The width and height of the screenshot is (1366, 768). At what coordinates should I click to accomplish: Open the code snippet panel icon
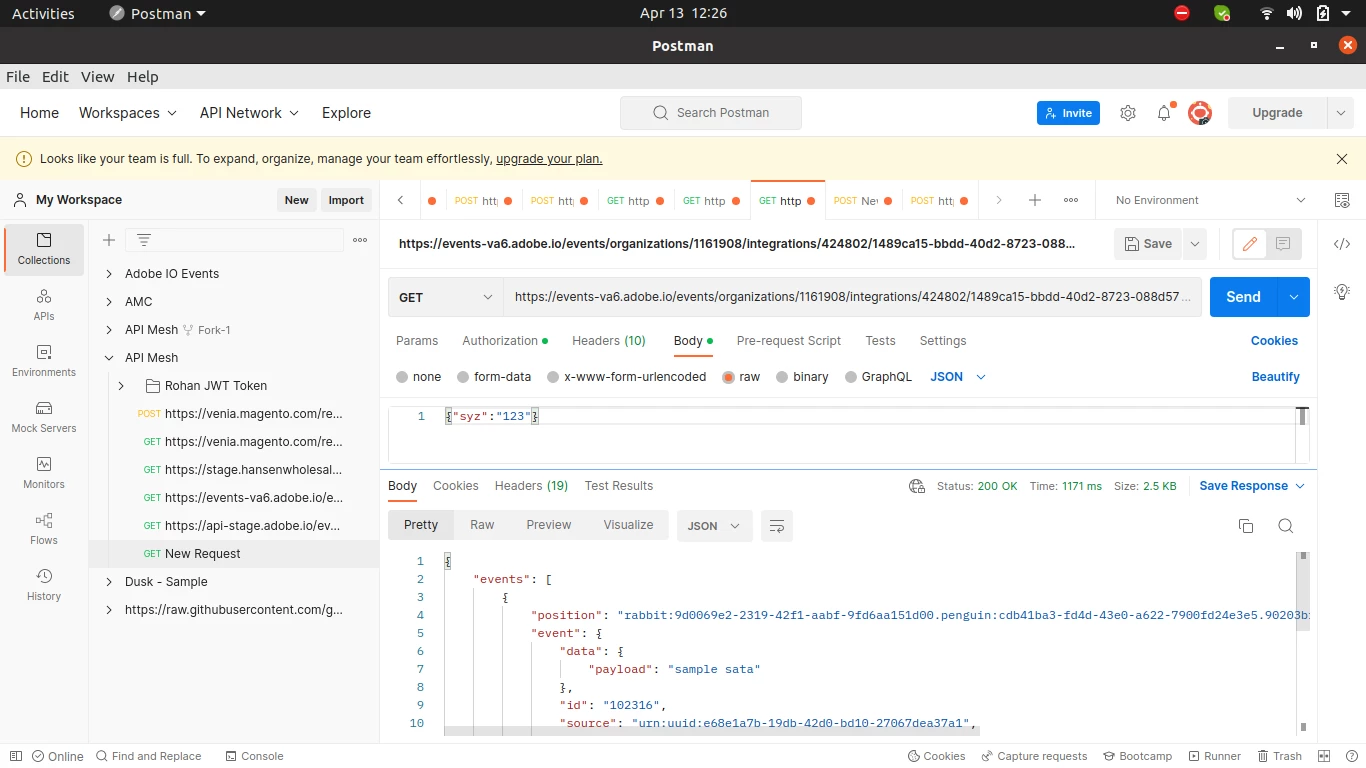click(1342, 244)
